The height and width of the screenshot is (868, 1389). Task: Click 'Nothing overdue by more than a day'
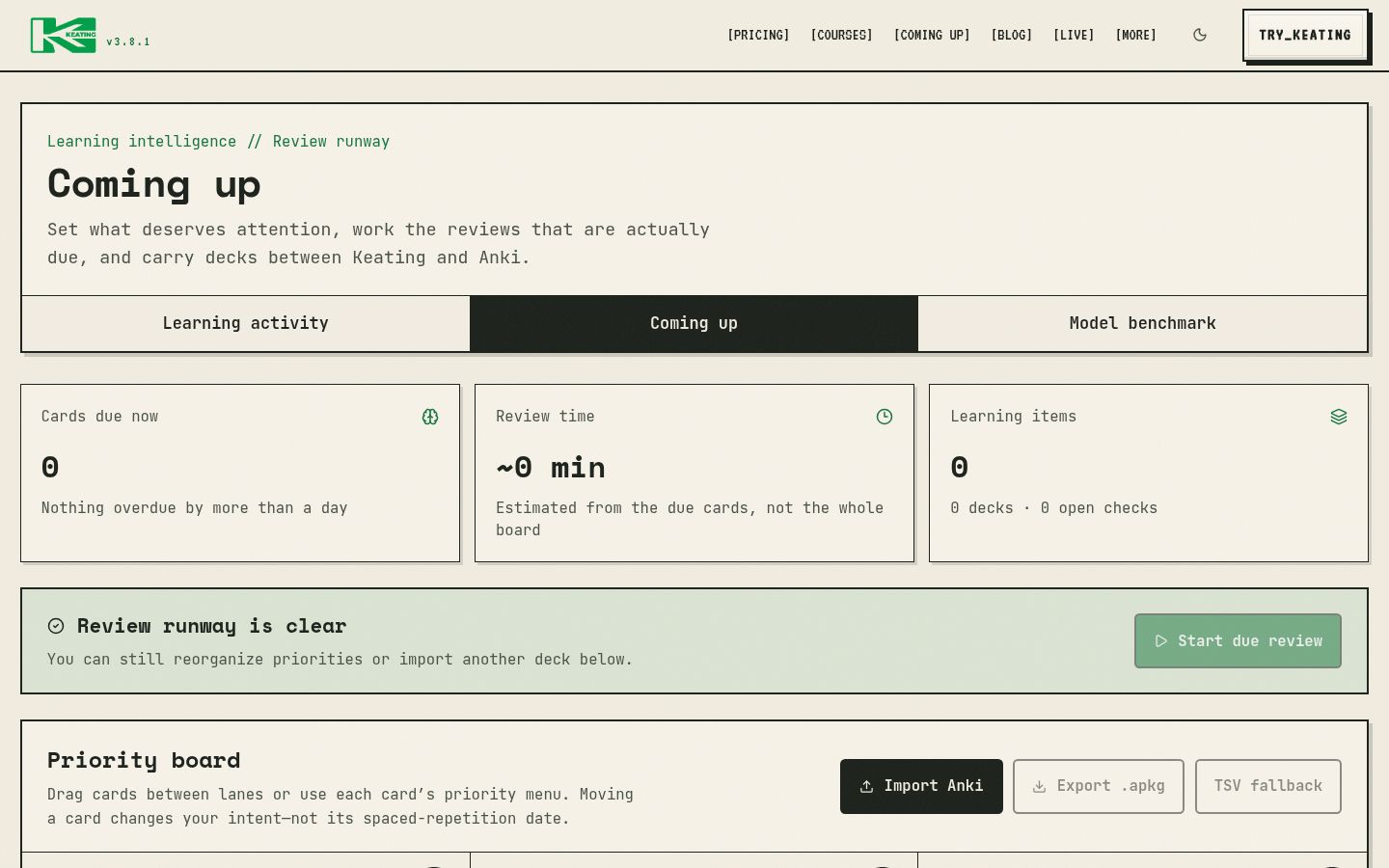(195, 508)
